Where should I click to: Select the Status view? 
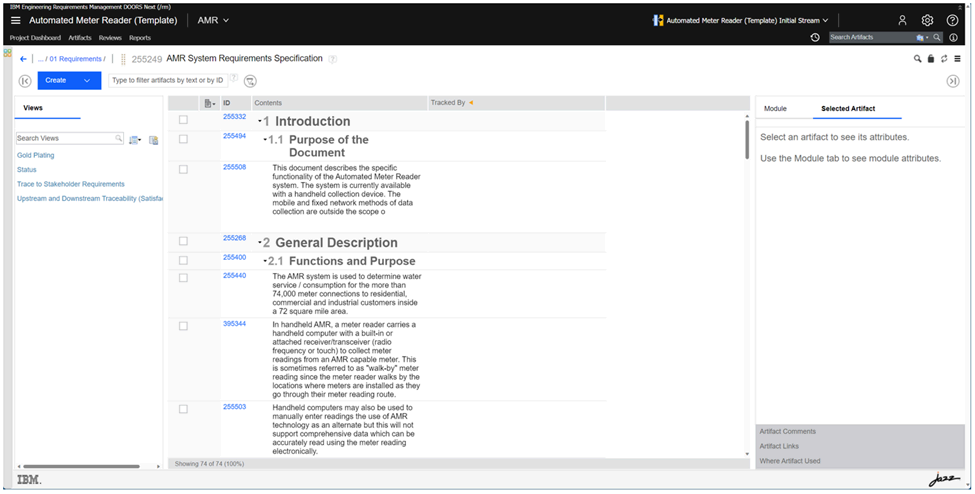27,169
